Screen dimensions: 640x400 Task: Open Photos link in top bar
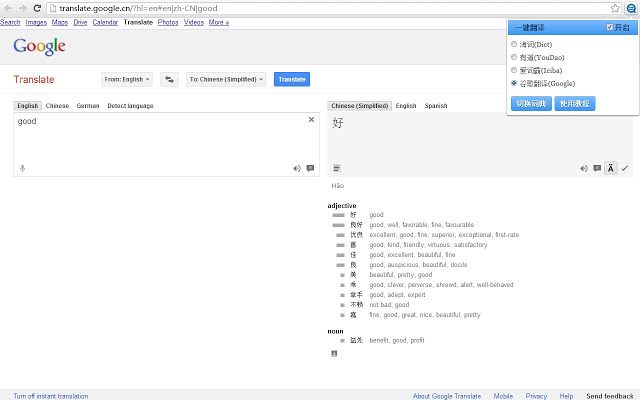[x=168, y=22]
